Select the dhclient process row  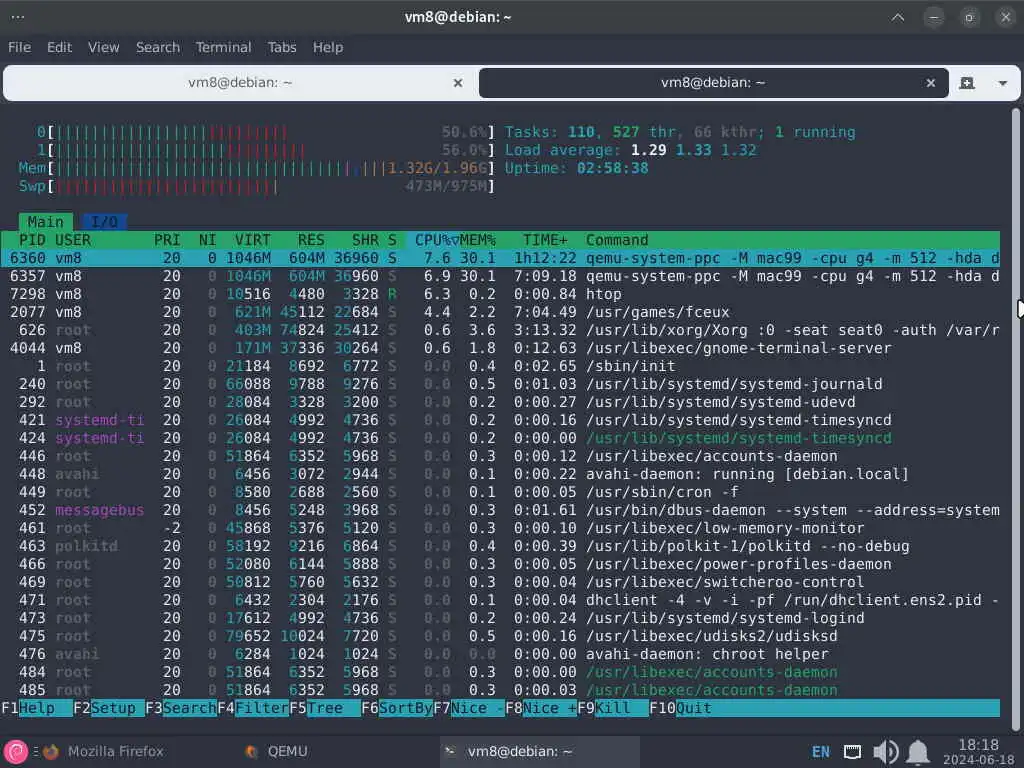500,600
